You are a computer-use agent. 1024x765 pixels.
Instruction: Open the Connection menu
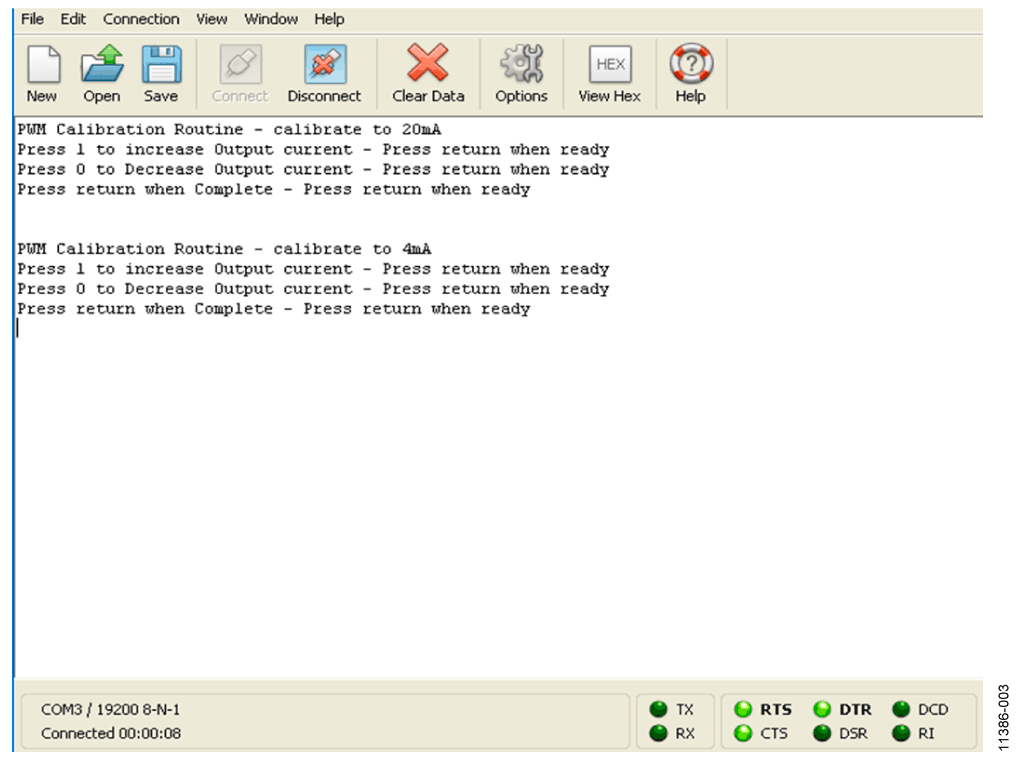141,19
